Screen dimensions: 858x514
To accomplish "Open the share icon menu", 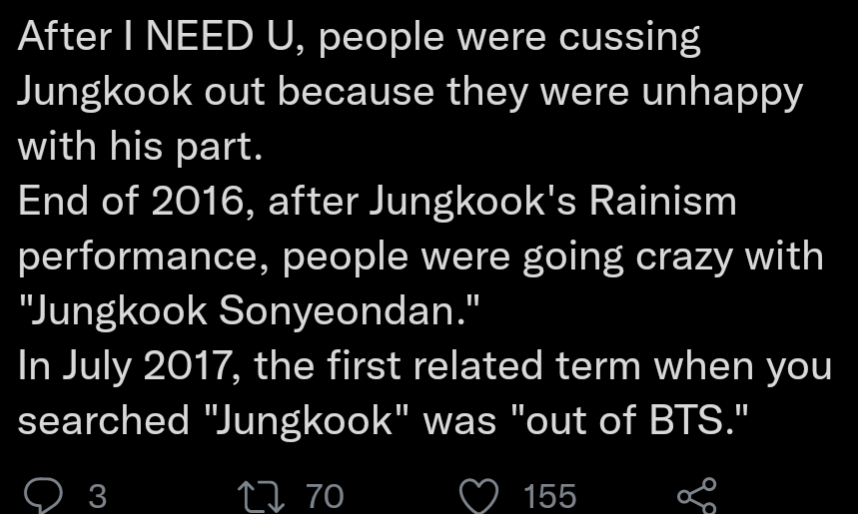I will tap(697, 495).
